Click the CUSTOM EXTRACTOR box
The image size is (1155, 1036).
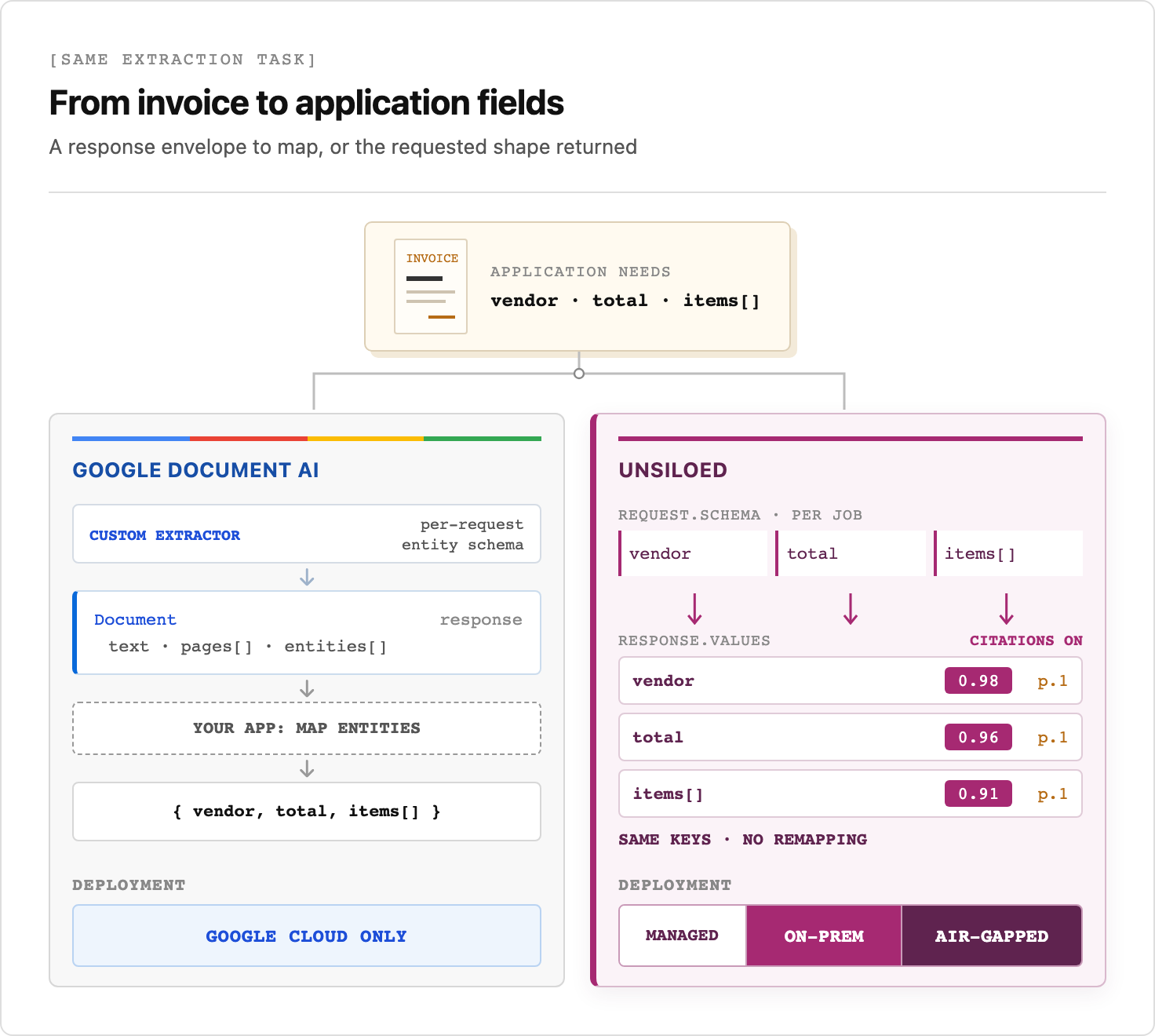pyautogui.click(x=307, y=534)
